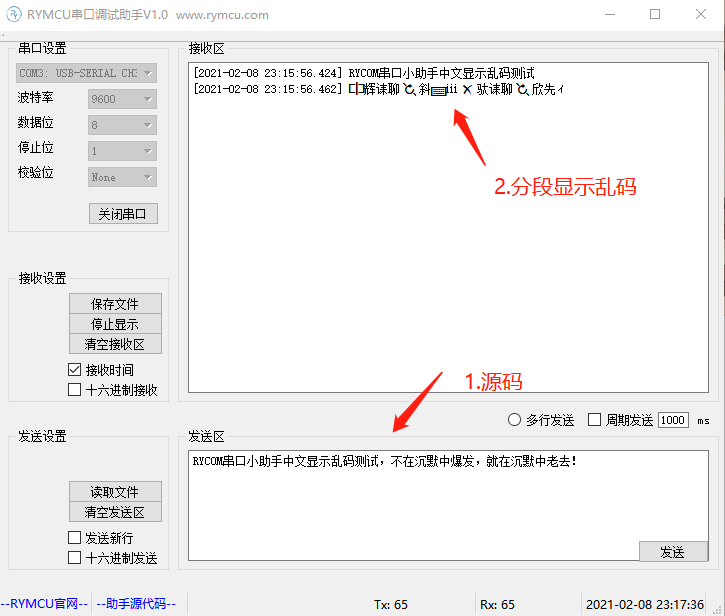725x616 pixels.
Task: Open the parity dropdown showing None
Action: click(x=122, y=177)
